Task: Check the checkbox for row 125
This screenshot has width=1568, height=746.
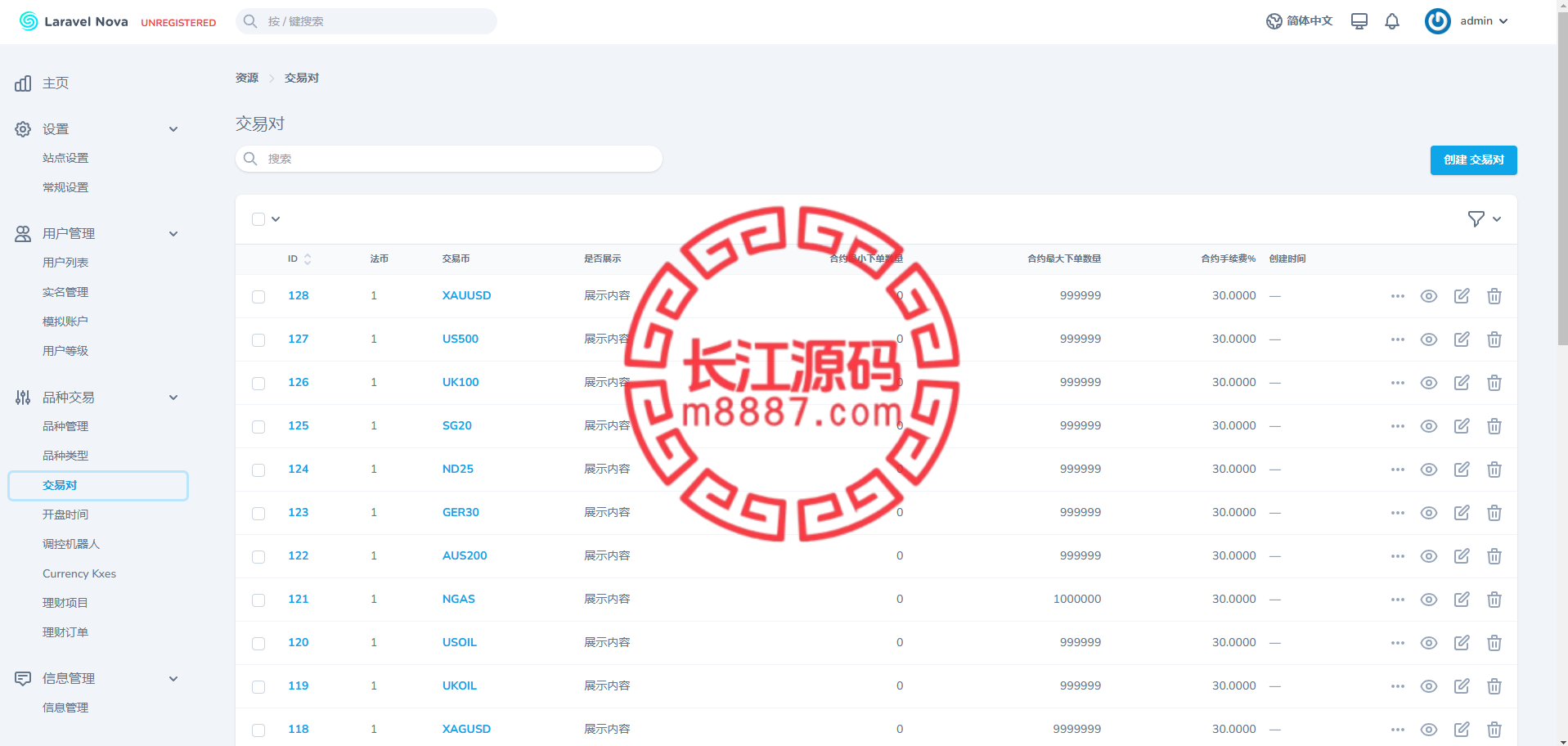Action: 258,427
